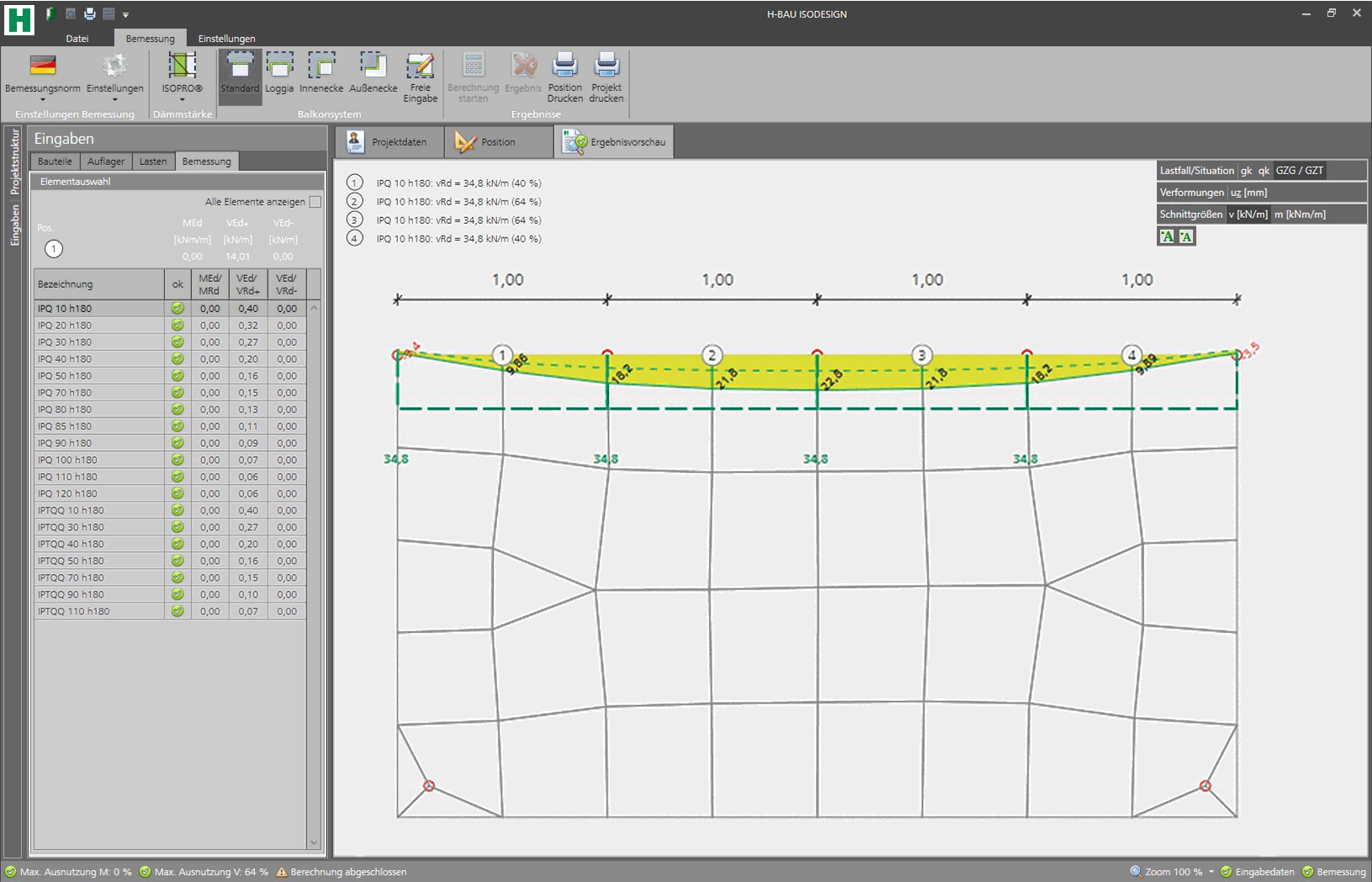1372x882 pixels.
Task: Click the small printer icon in title bar
Action: [90, 13]
